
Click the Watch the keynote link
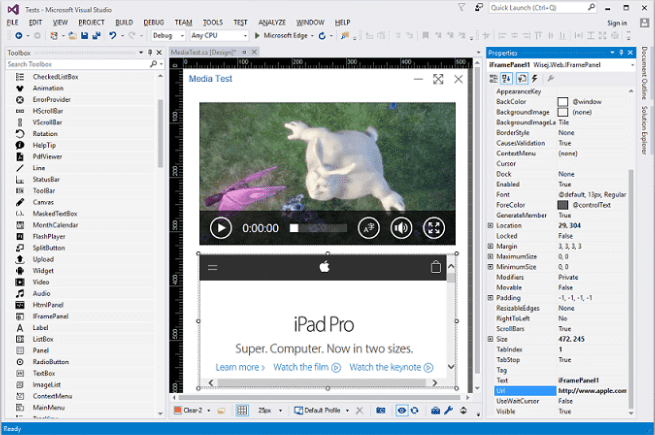(x=391, y=367)
